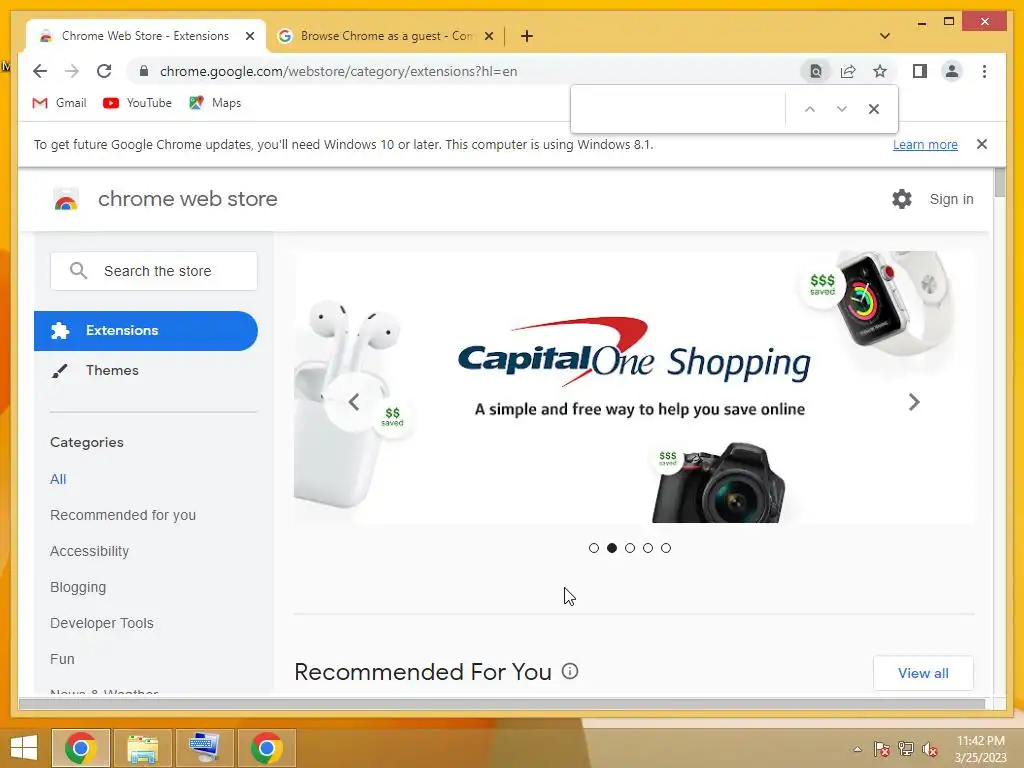Screen dimensions: 1024x768
Task: Select the first carousel dot
Action: click(x=594, y=548)
